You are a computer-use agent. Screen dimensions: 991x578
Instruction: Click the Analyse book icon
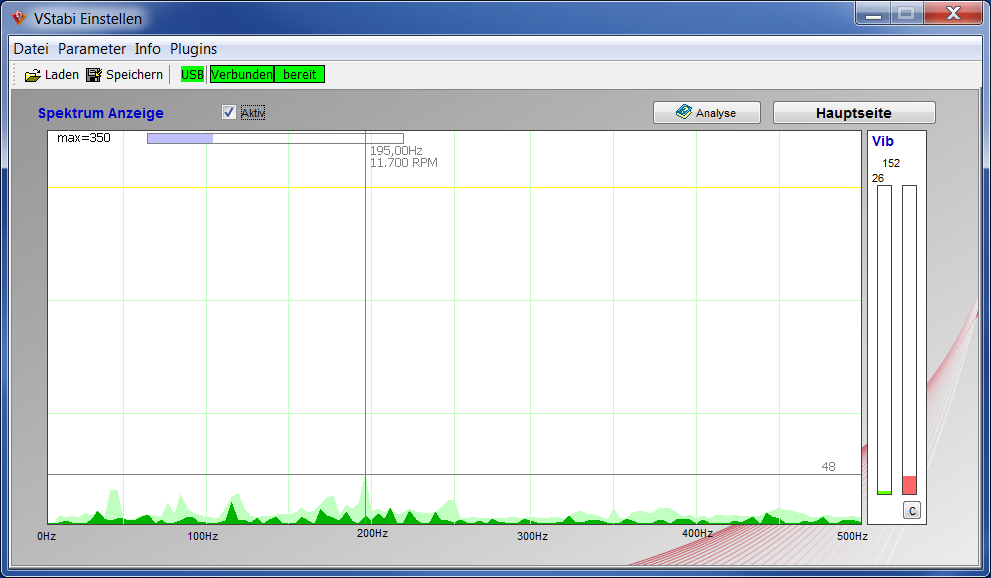click(x=684, y=112)
